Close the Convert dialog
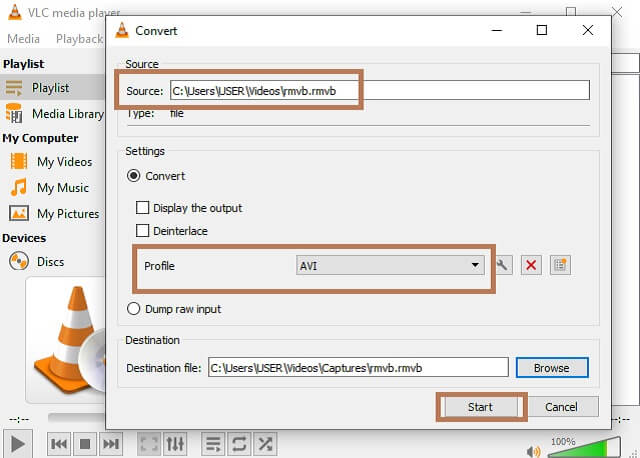640x458 pixels. [x=588, y=30]
